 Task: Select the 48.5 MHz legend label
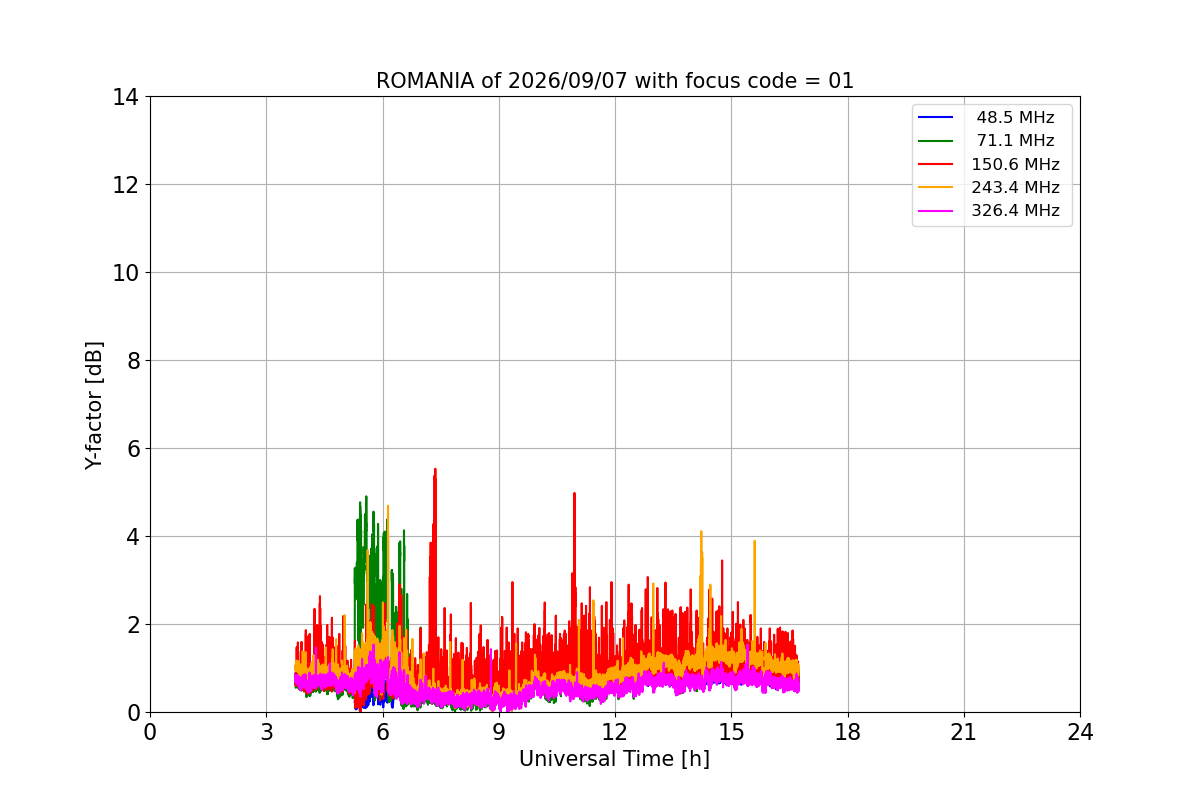click(1015, 118)
